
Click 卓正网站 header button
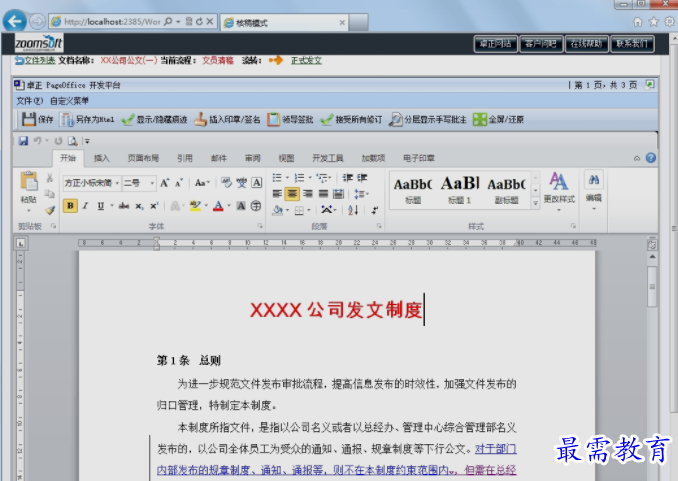coord(496,44)
